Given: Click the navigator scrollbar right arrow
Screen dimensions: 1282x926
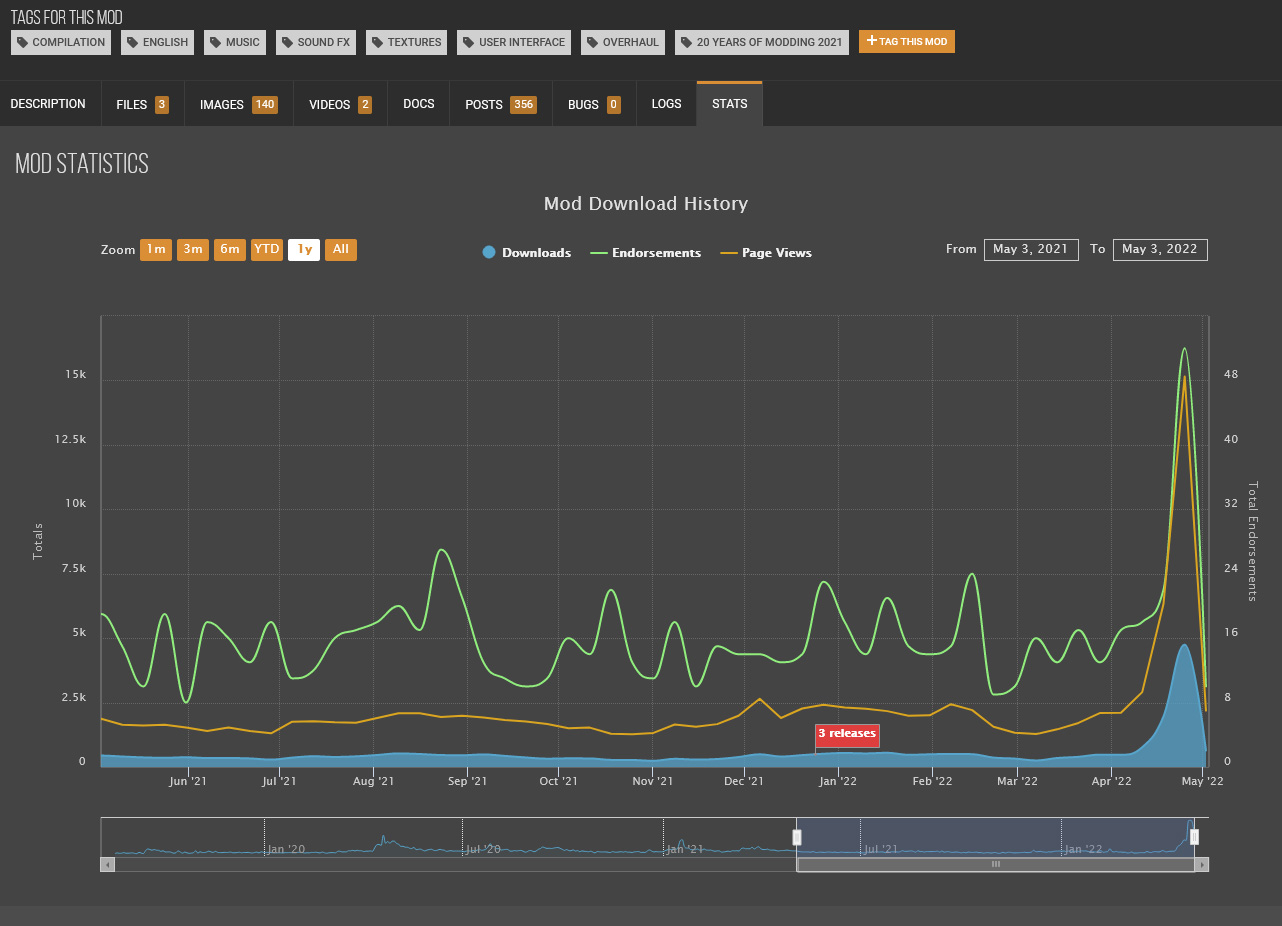Looking at the screenshot, I should (x=1202, y=864).
